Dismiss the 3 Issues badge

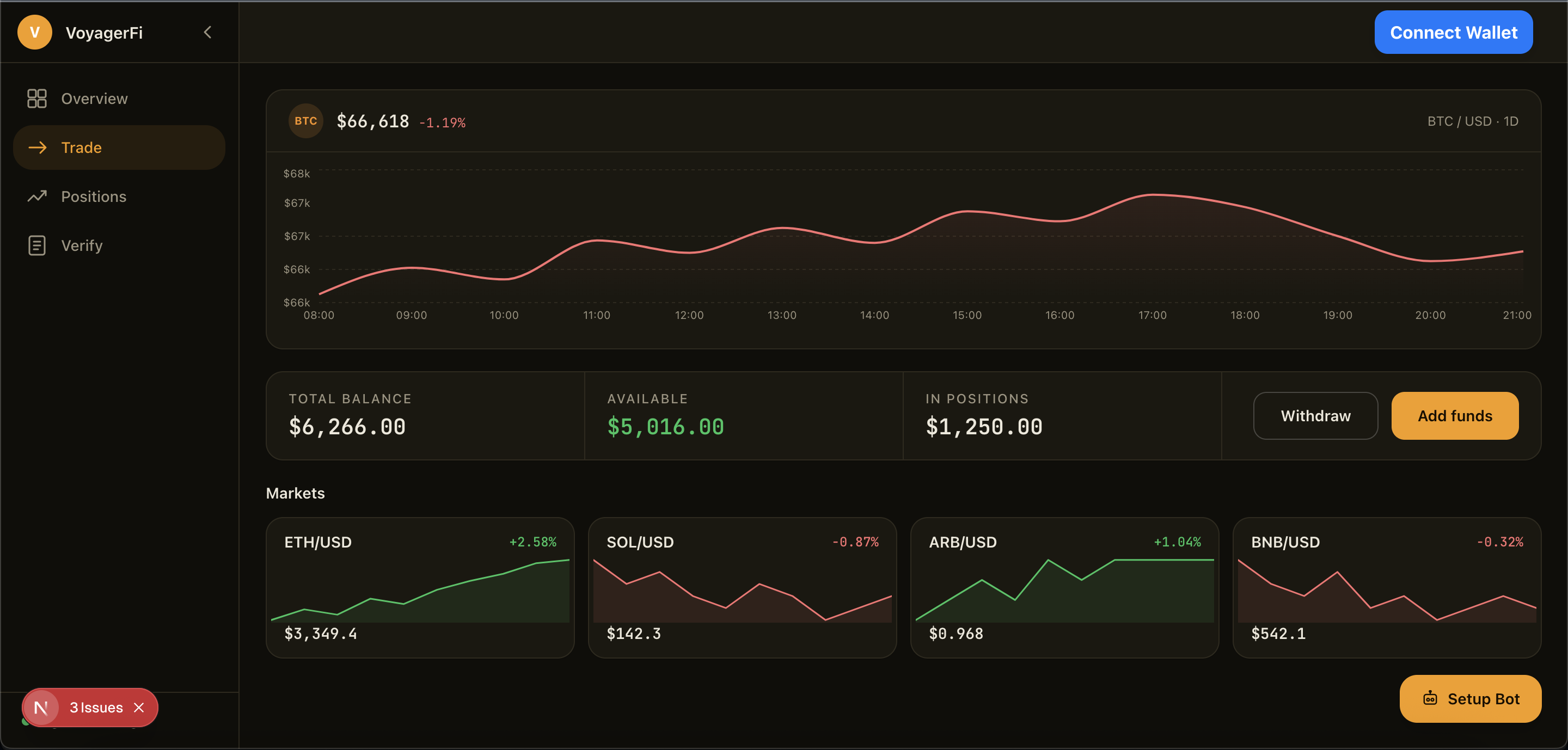[x=139, y=708]
